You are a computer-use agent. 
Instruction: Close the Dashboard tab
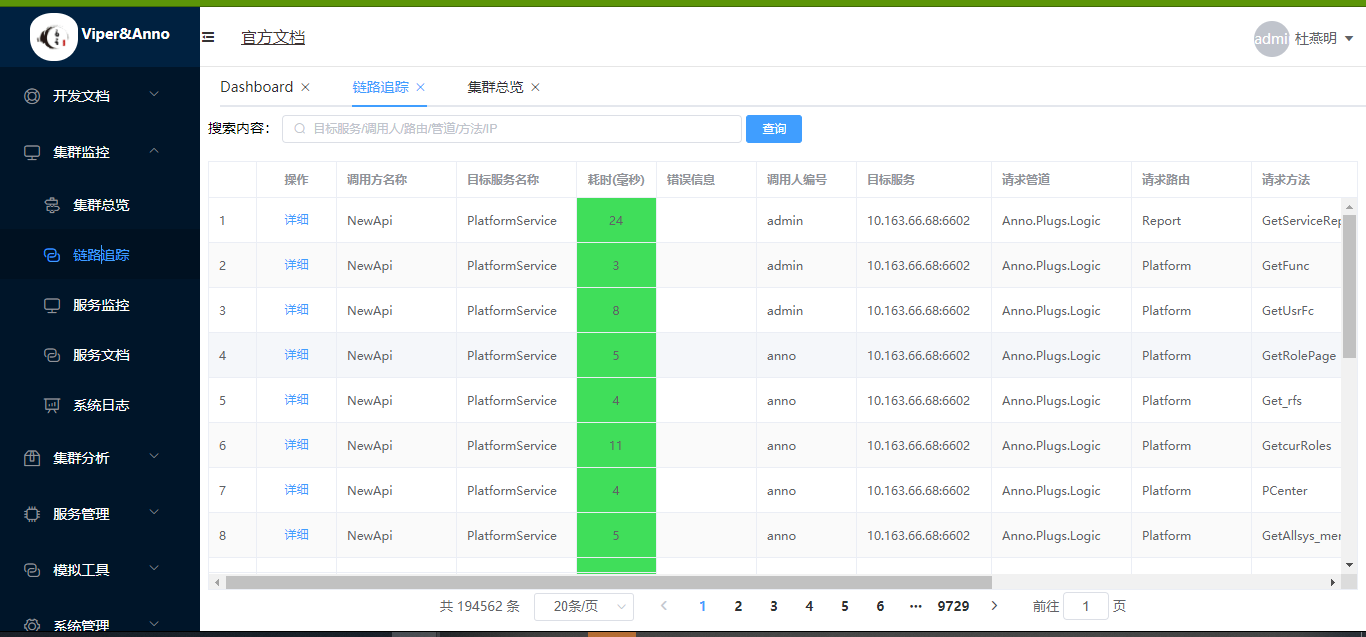(x=306, y=88)
